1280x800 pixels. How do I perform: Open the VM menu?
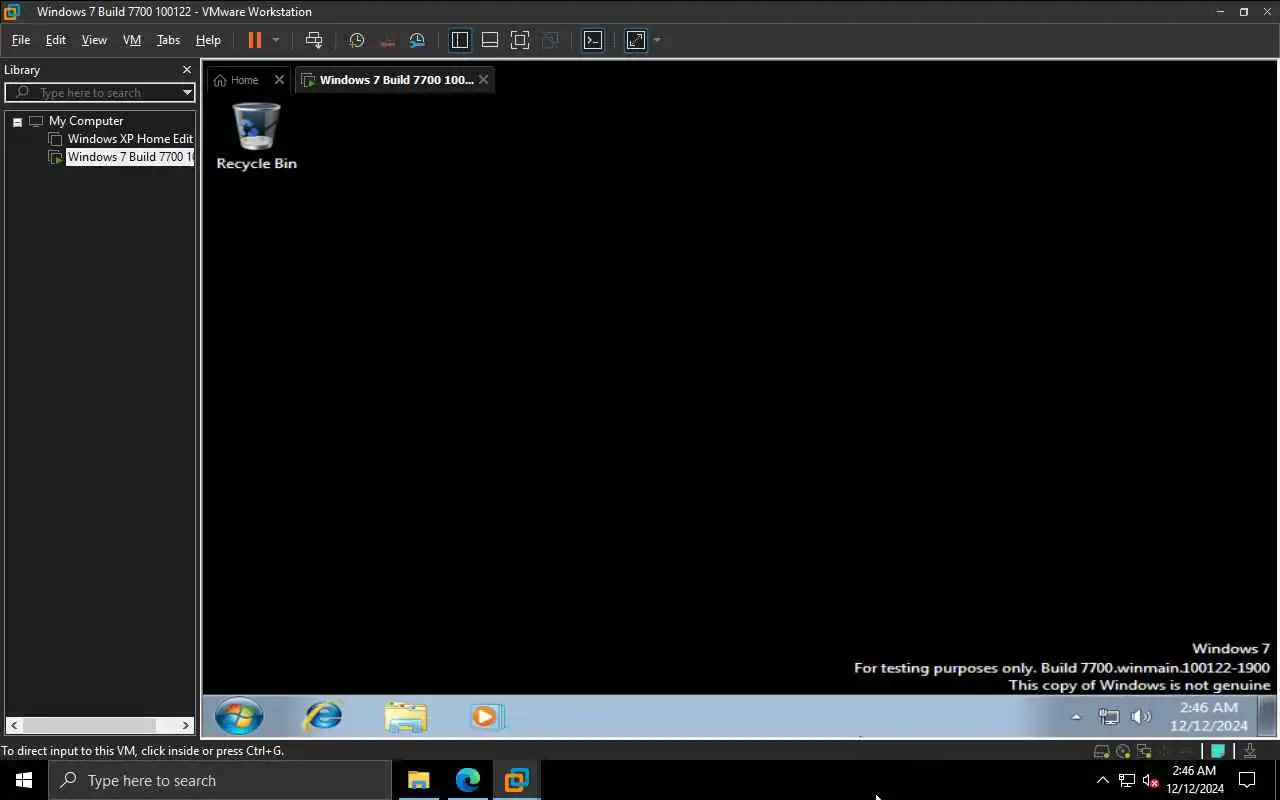tap(132, 40)
